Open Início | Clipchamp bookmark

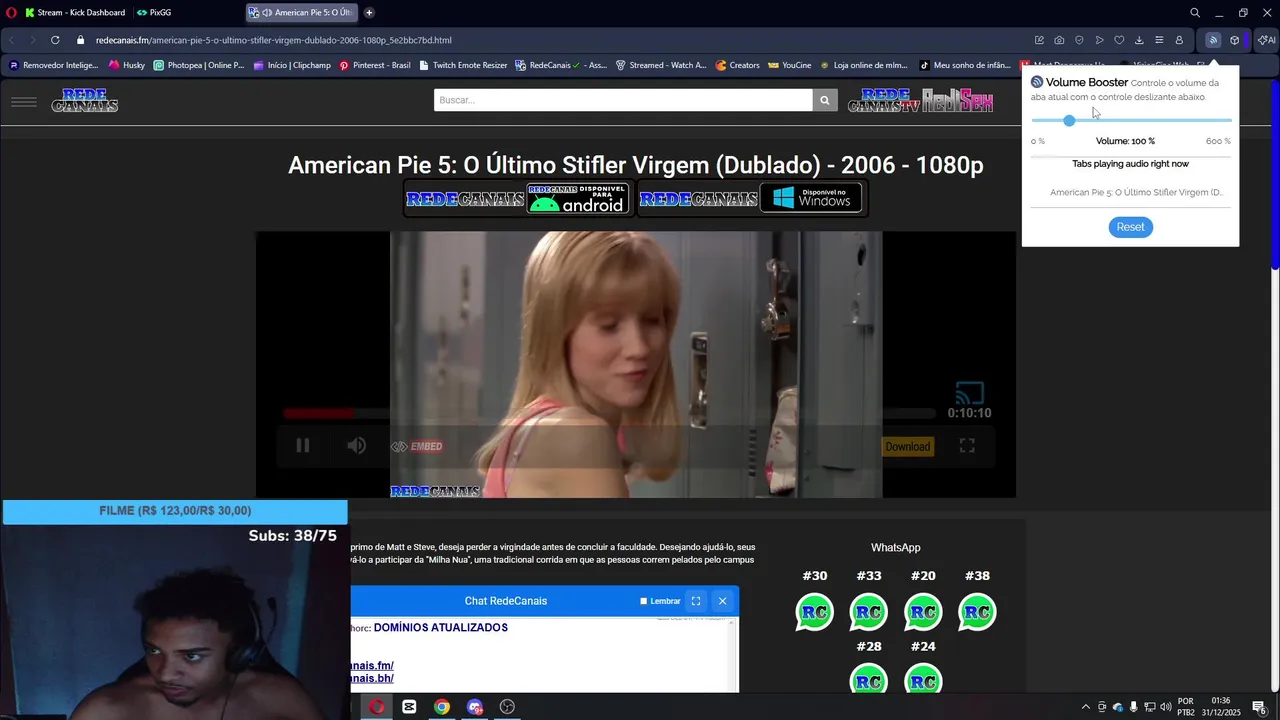pyautogui.click(x=292, y=65)
